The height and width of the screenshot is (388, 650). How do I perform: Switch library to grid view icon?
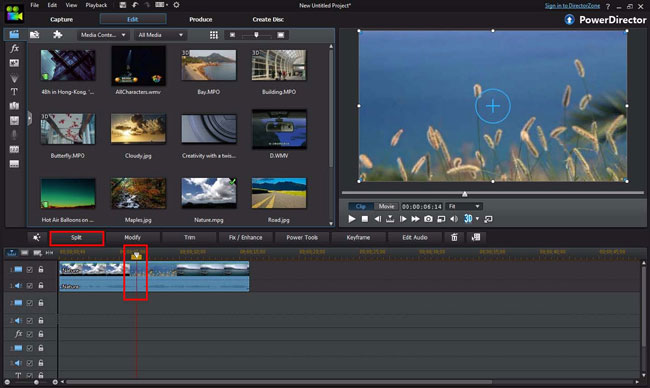pos(214,35)
